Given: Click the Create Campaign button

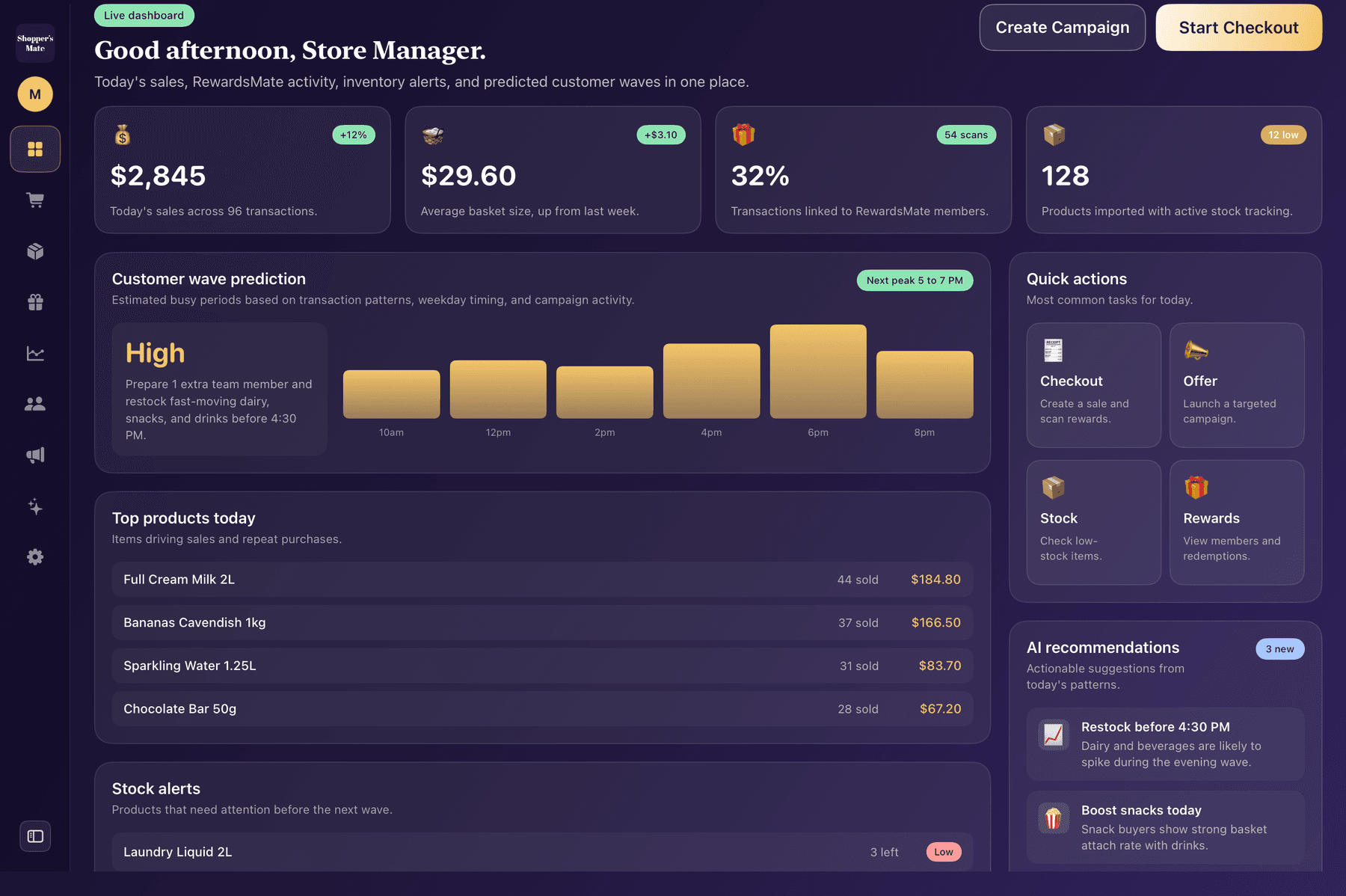Looking at the screenshot, I should (x=1063, y=28).
